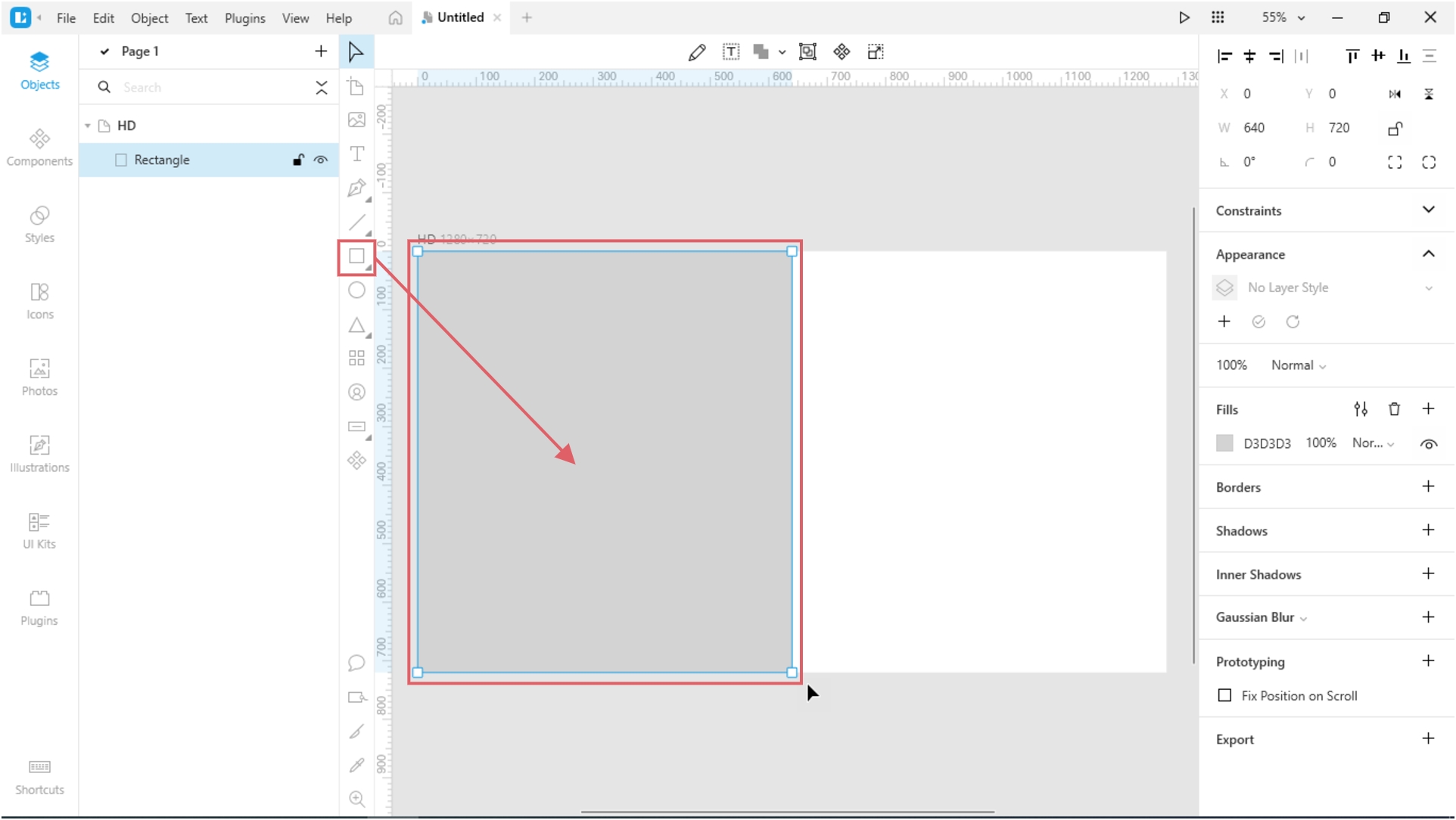The image size is (1456, 820).
Task: Toggle aspect ratio lock for width and height
Action: point(1395,129)
